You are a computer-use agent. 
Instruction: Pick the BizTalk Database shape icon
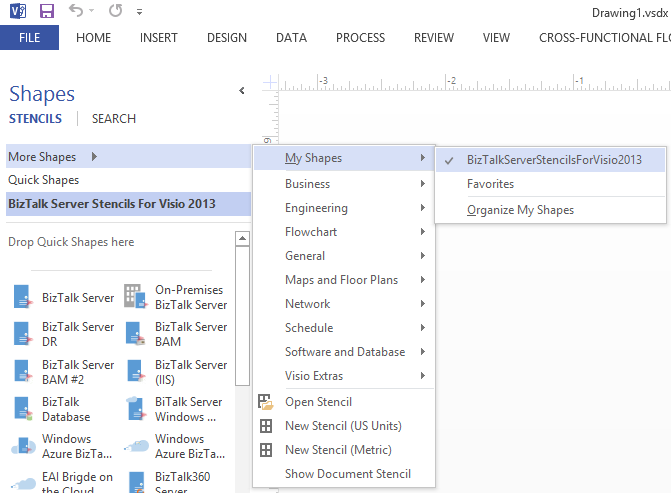[24, 408]
